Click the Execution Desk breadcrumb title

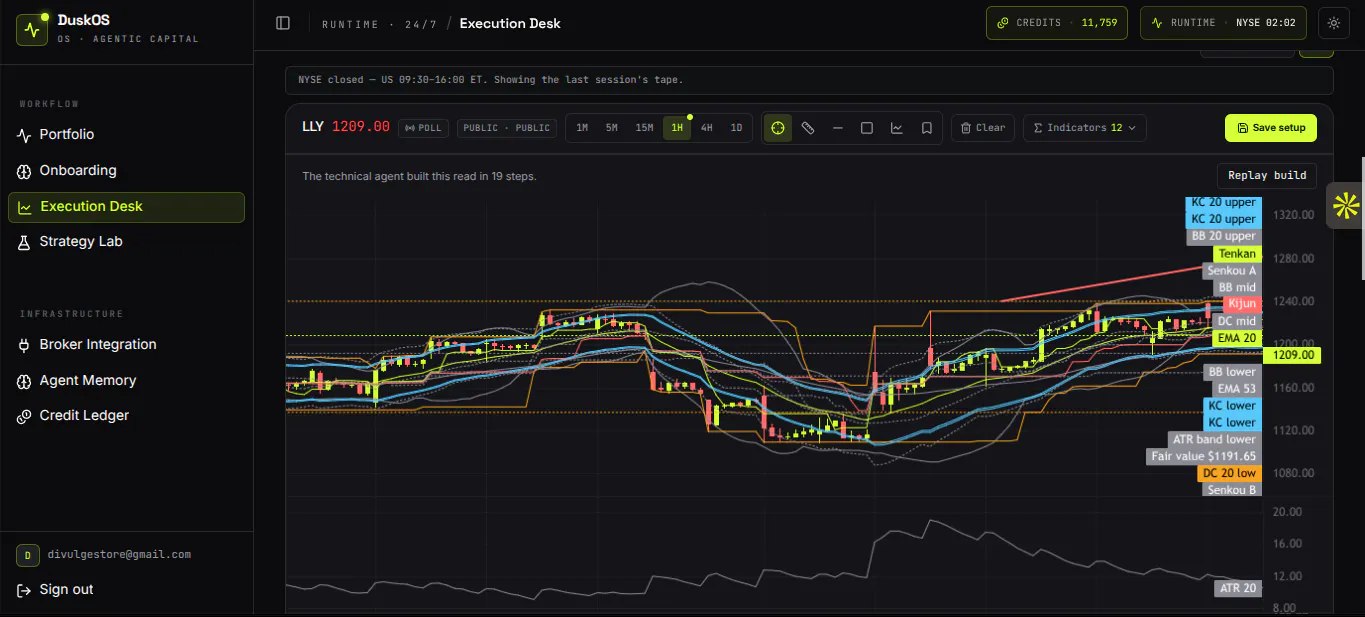510,23
